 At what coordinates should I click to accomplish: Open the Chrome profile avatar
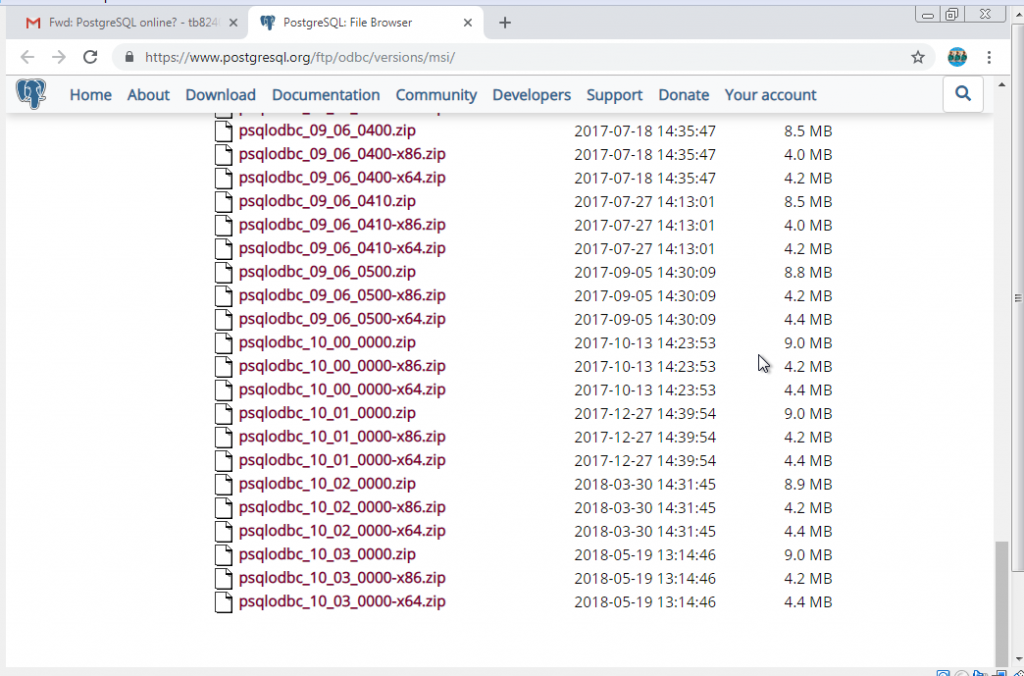coord(957,57)
